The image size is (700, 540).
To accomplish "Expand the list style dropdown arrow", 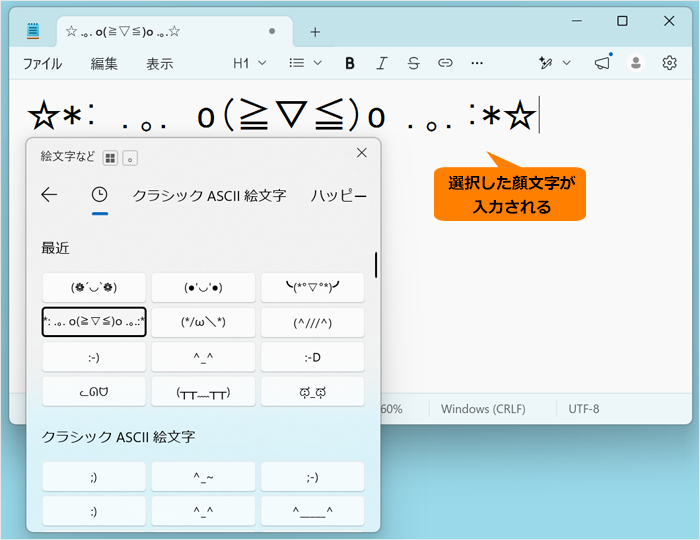I will (317, 63).
